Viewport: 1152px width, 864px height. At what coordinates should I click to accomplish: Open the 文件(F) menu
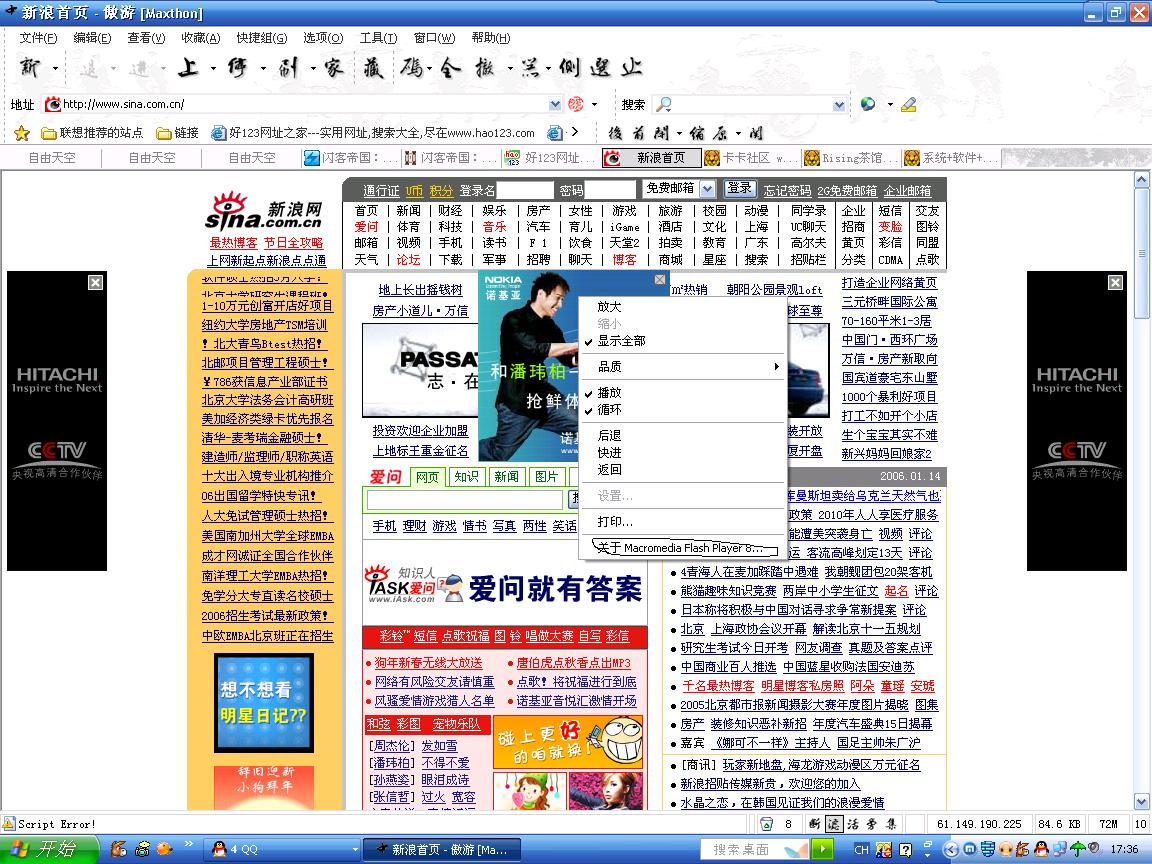(x=37, y=37)
